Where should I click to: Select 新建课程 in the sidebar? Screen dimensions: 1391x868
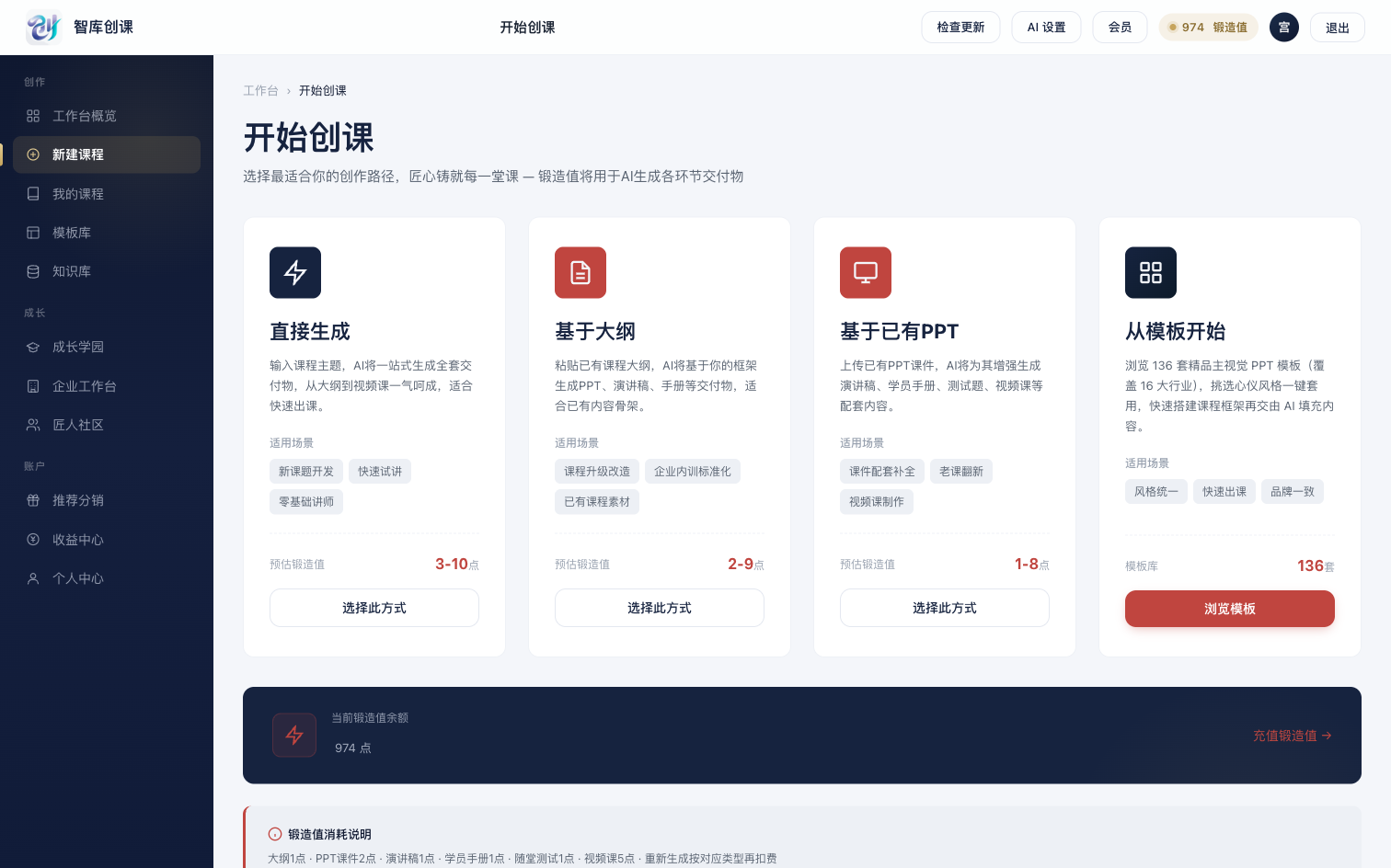coord(107,154)
